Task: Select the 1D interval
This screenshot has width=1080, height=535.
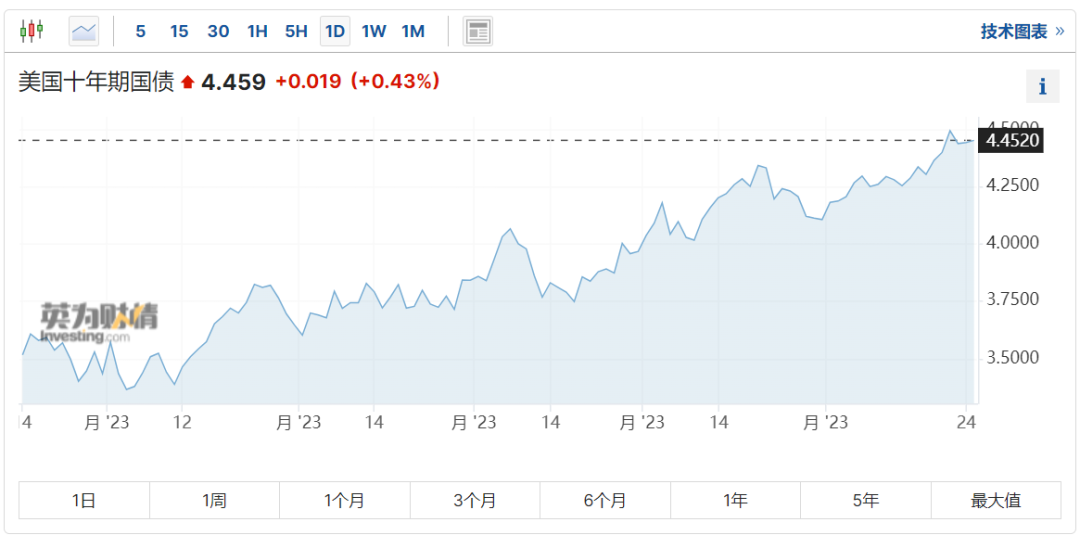Action: tap(335, 31)
